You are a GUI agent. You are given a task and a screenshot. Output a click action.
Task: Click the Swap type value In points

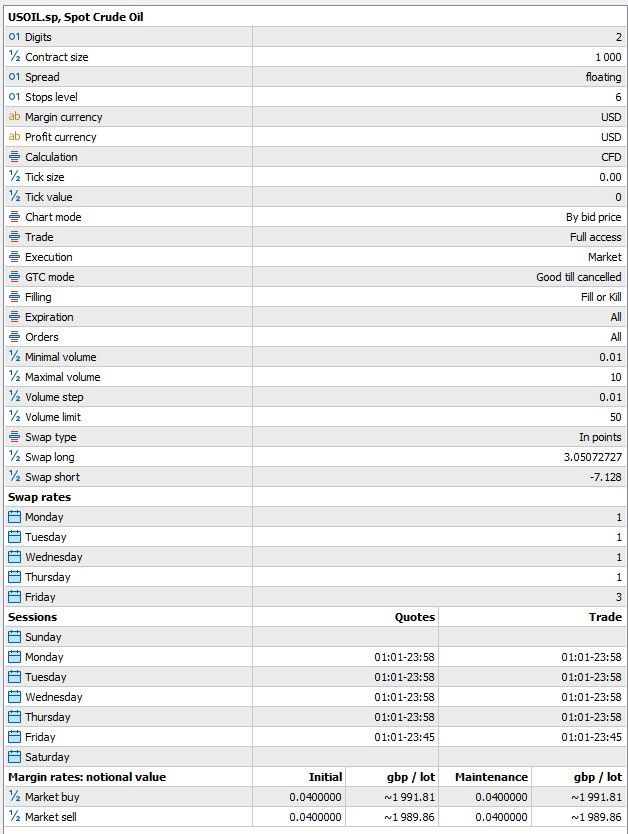tap(600, 437)
